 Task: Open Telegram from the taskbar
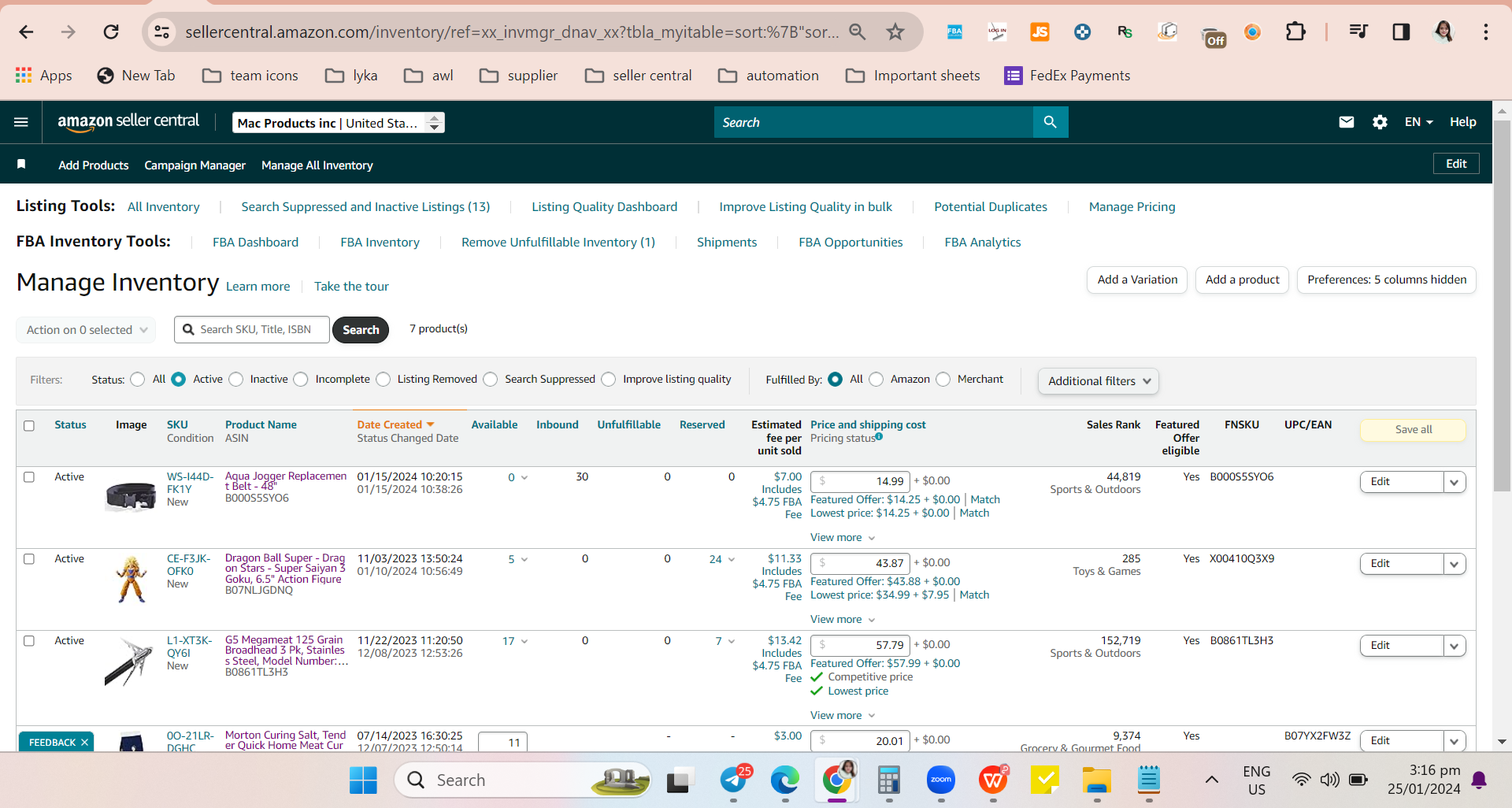pos(734,780)
